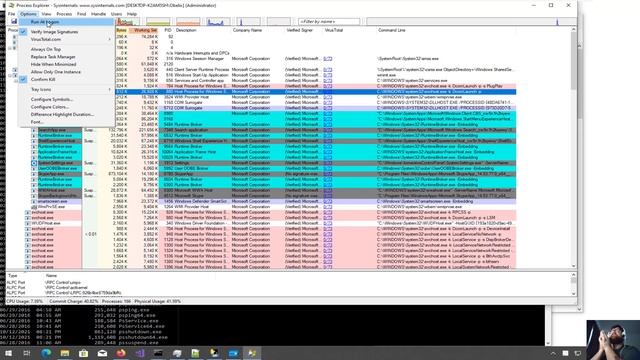This screenshot has width=640, height=360.
Task: Click the lower pane scrollbar down arrow
Action: (573, 293)
